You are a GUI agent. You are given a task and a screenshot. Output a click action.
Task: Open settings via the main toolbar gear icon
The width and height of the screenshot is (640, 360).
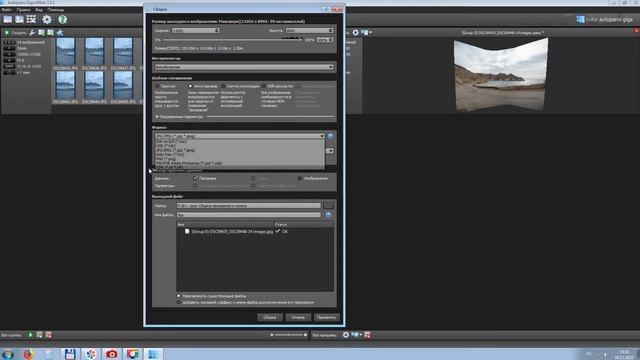(47, 19)
